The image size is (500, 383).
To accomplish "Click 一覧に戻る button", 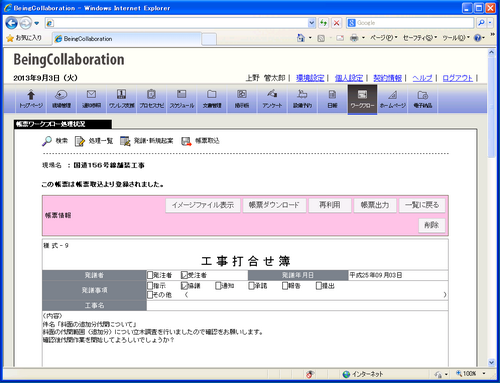I will pyautogui.click(x=422, y=205).
